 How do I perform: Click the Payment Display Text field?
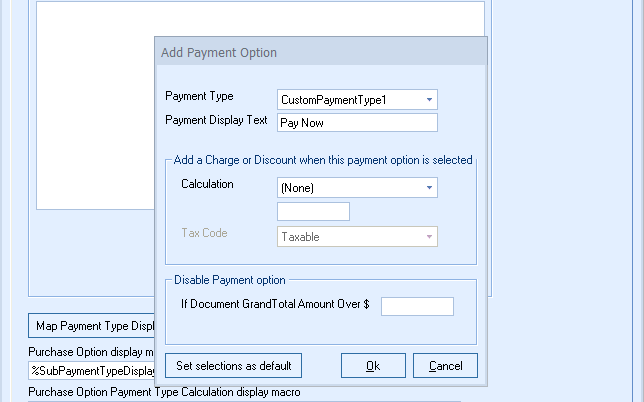357,123
